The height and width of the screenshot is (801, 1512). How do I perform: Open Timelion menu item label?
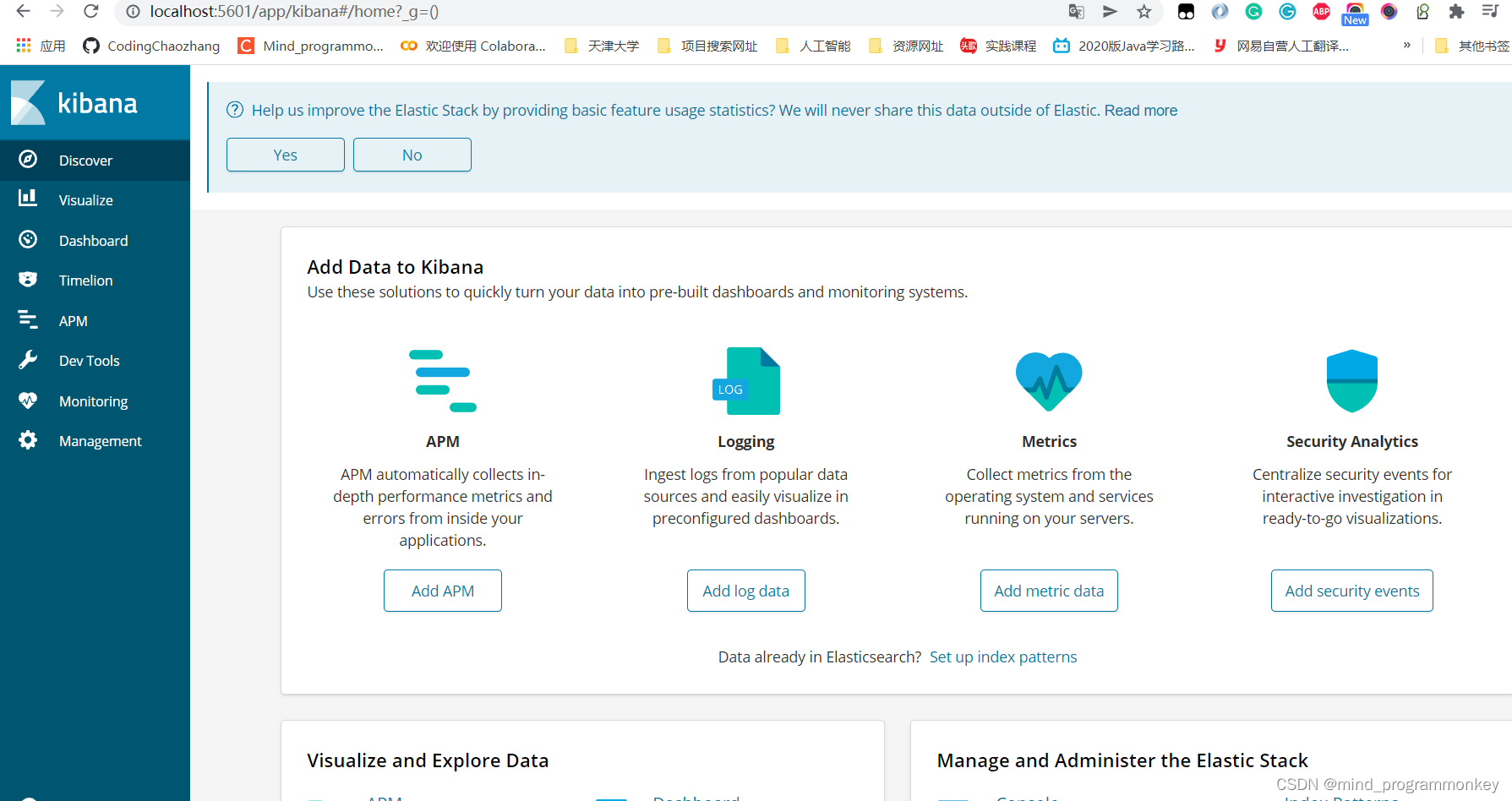click(85, 281)
